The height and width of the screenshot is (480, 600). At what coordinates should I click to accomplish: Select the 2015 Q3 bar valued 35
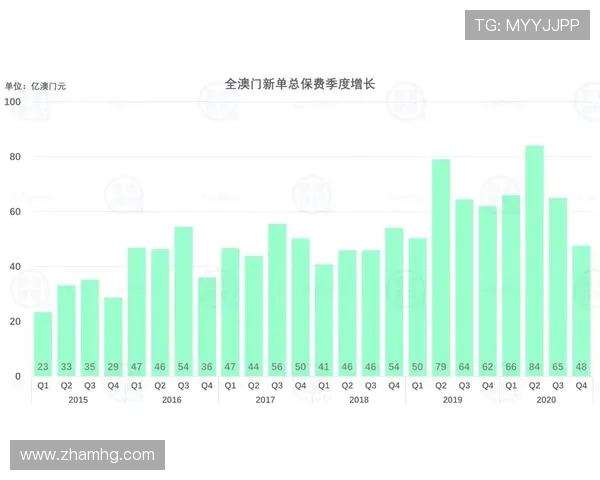pos(90,328)
